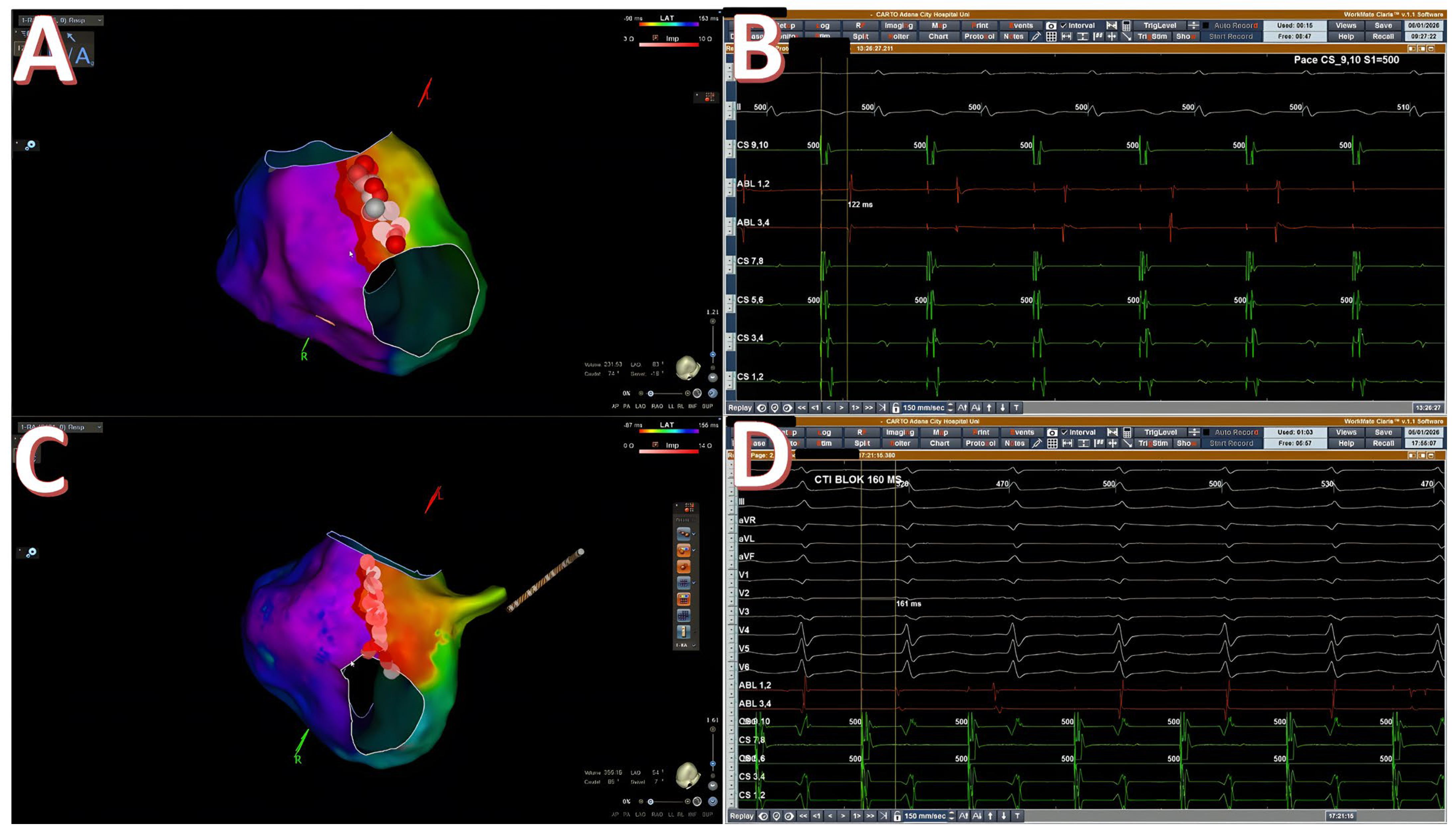Image resolution: width=1456 pixels, height=835 pixels.
Task: Toggle the Auto Record checkbox in panel B
Action: [1206, 26]
